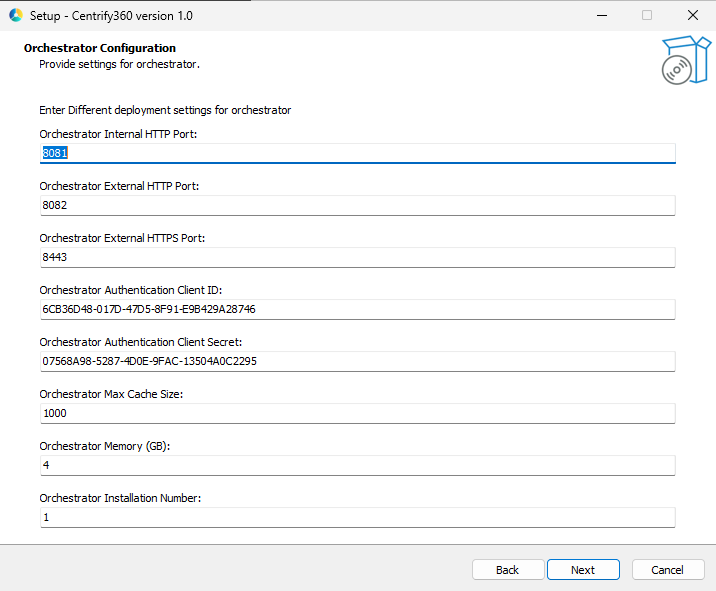Click the 'Provide settings for orchestrator.' text

pos(119,64)
